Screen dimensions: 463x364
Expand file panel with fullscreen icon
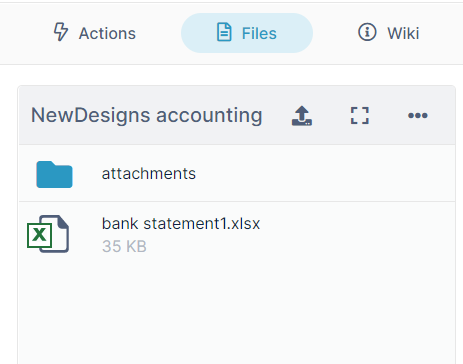coord(360,116)
